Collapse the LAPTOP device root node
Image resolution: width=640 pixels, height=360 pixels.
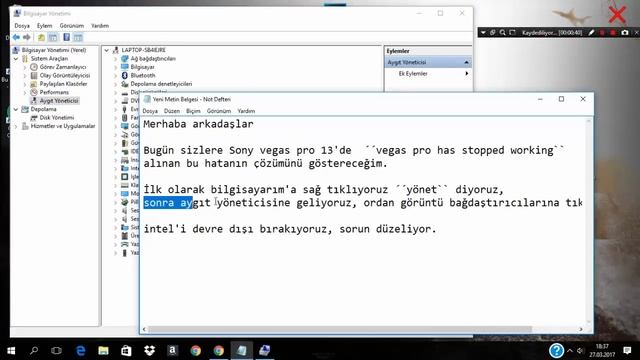pos(107,50)
